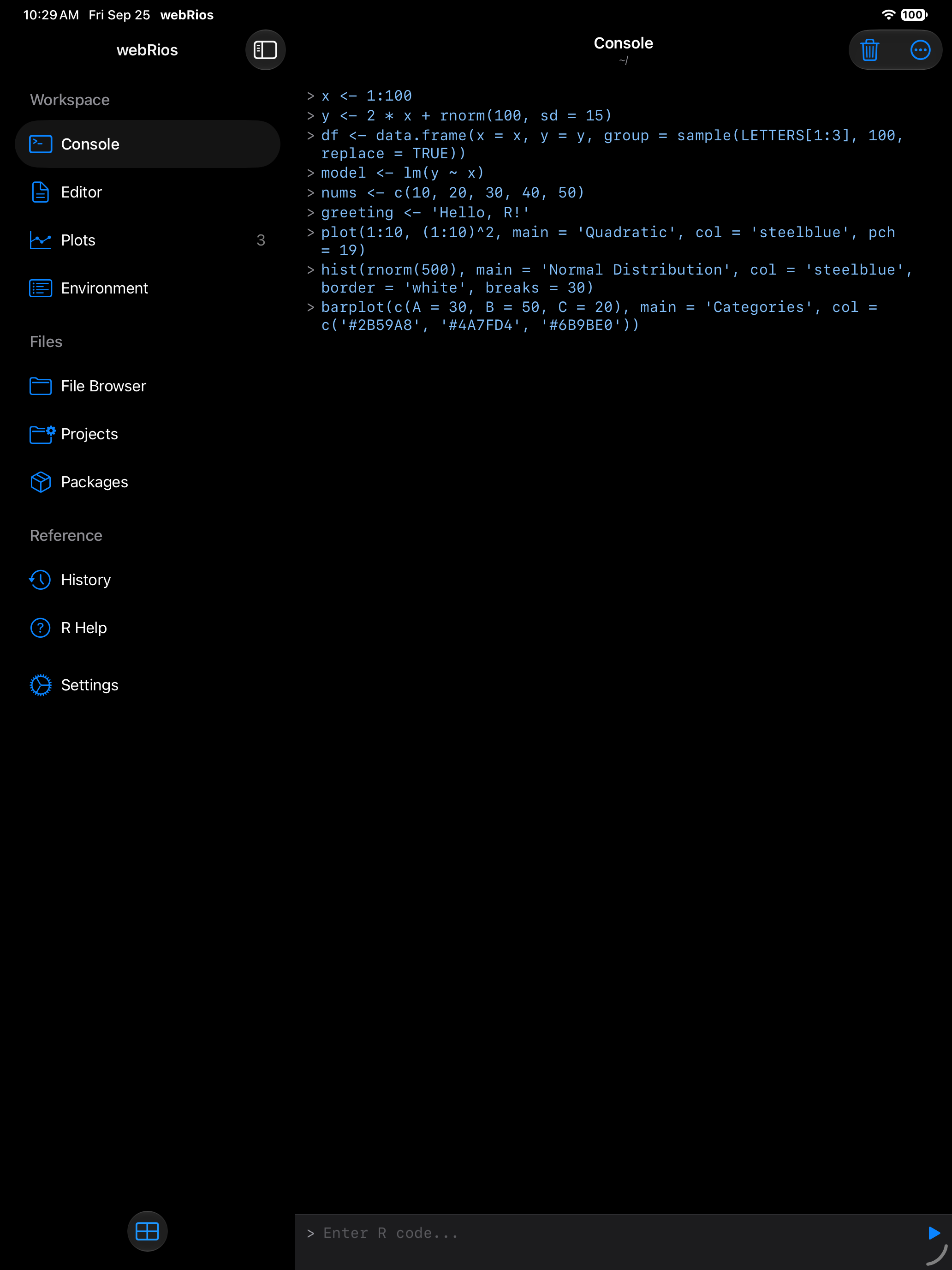Screen dimensions: 952x1270
Task: Click the 'nums <- c(10, 20, 30, 40, 50)' line
Action: click(x=452, y=193)
